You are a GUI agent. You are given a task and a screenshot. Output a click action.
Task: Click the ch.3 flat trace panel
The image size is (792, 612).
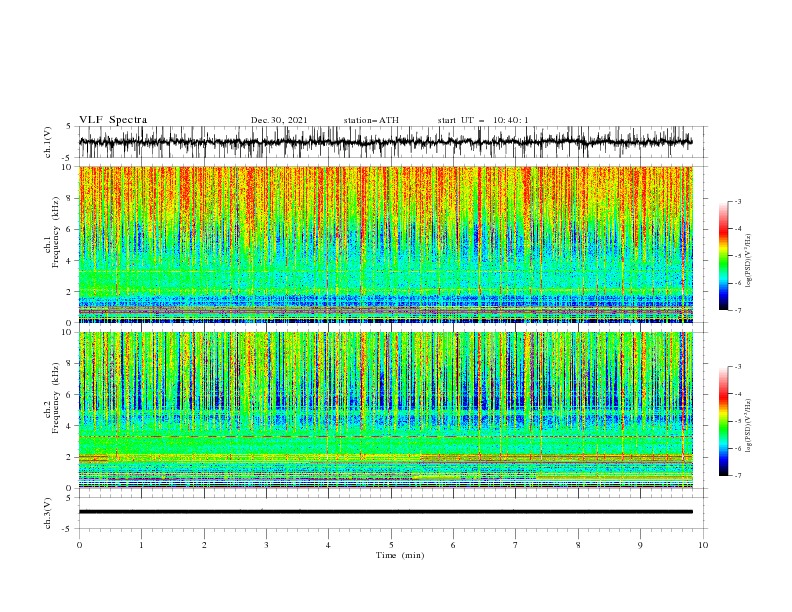coord(392,513)
